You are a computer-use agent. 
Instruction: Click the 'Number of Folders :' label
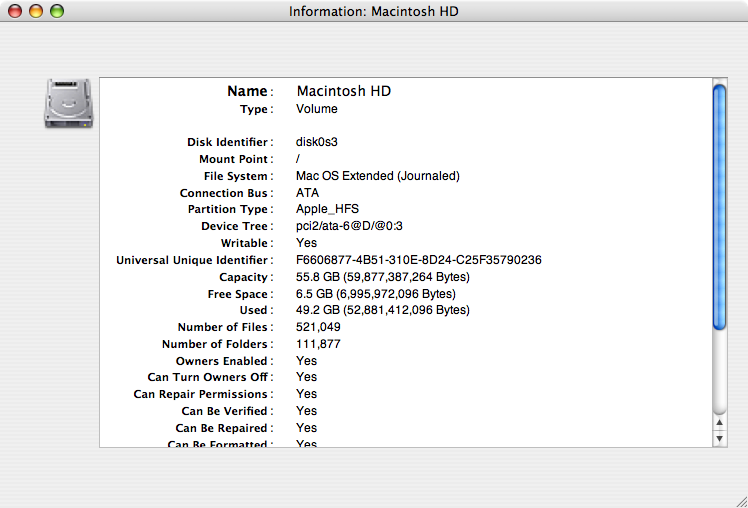(x=218, y=344)
